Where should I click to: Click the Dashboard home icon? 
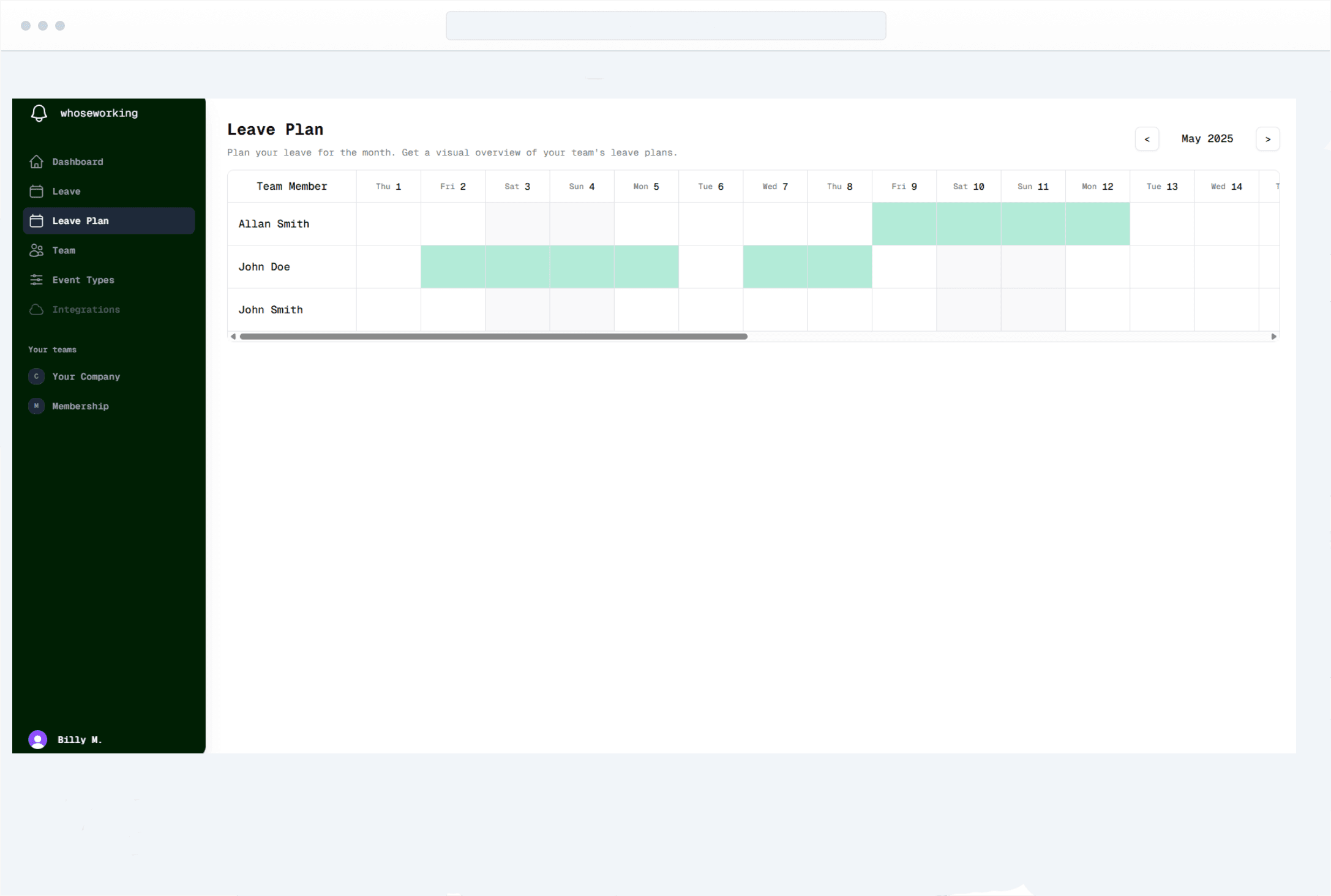click(37, 162)
